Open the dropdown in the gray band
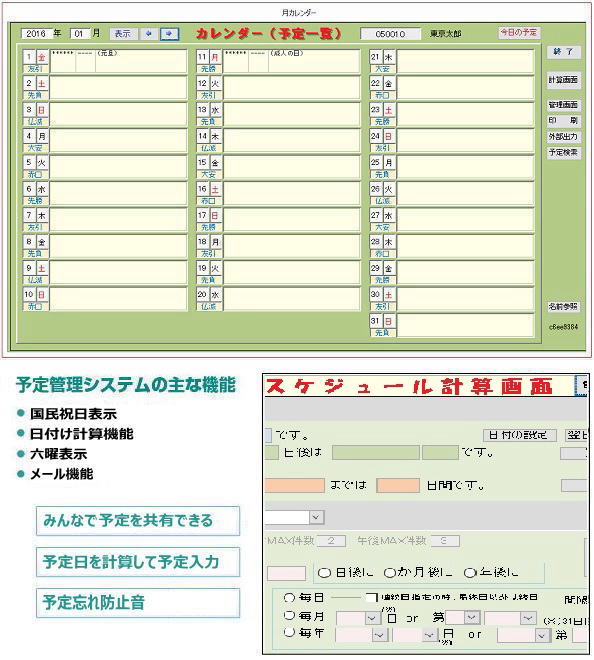The image size is (594, 660). [316, 516]
